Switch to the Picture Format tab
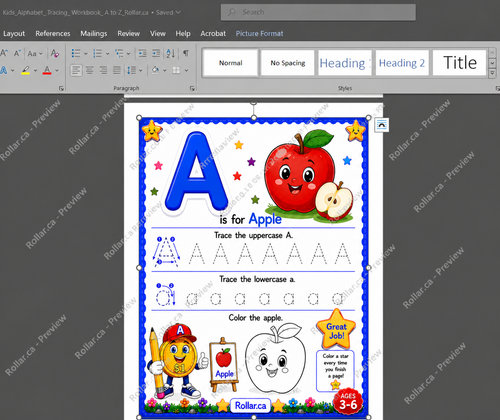This screenshot has height=420, width=500. point(259,34)
